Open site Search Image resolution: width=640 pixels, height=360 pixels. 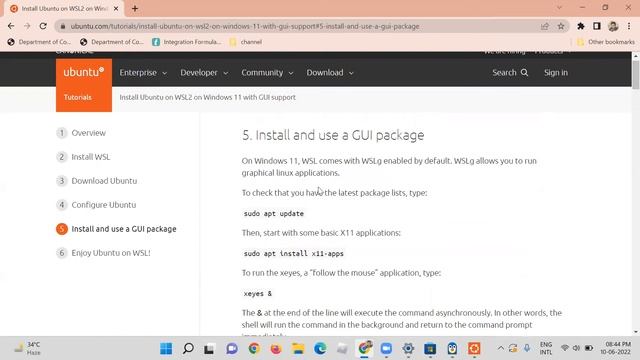point(510,73)
